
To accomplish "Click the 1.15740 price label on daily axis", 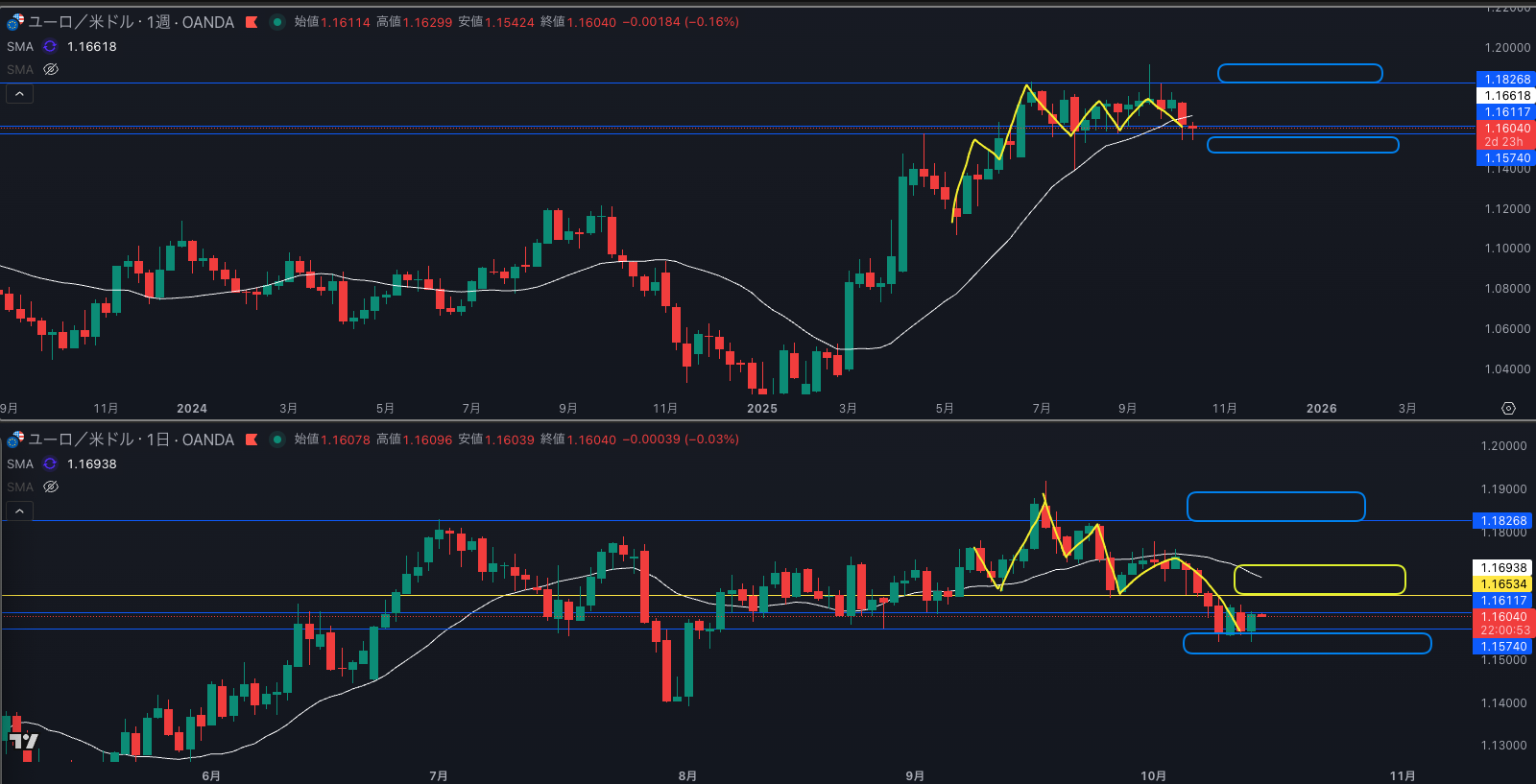I will [1503, 647].
